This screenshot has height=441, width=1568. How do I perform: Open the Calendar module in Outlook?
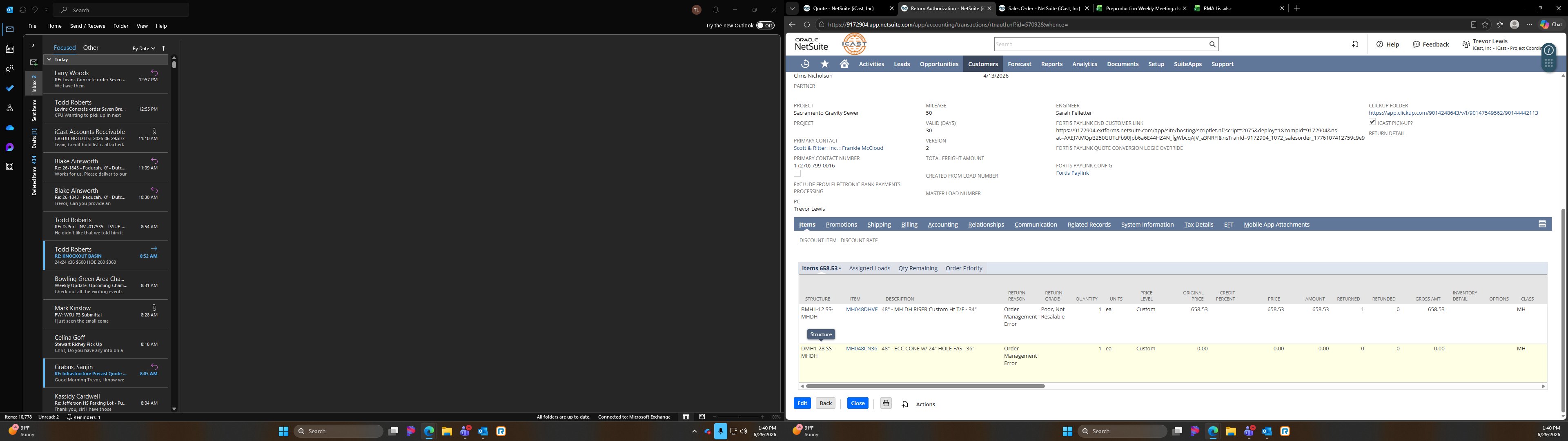(10, 49)
